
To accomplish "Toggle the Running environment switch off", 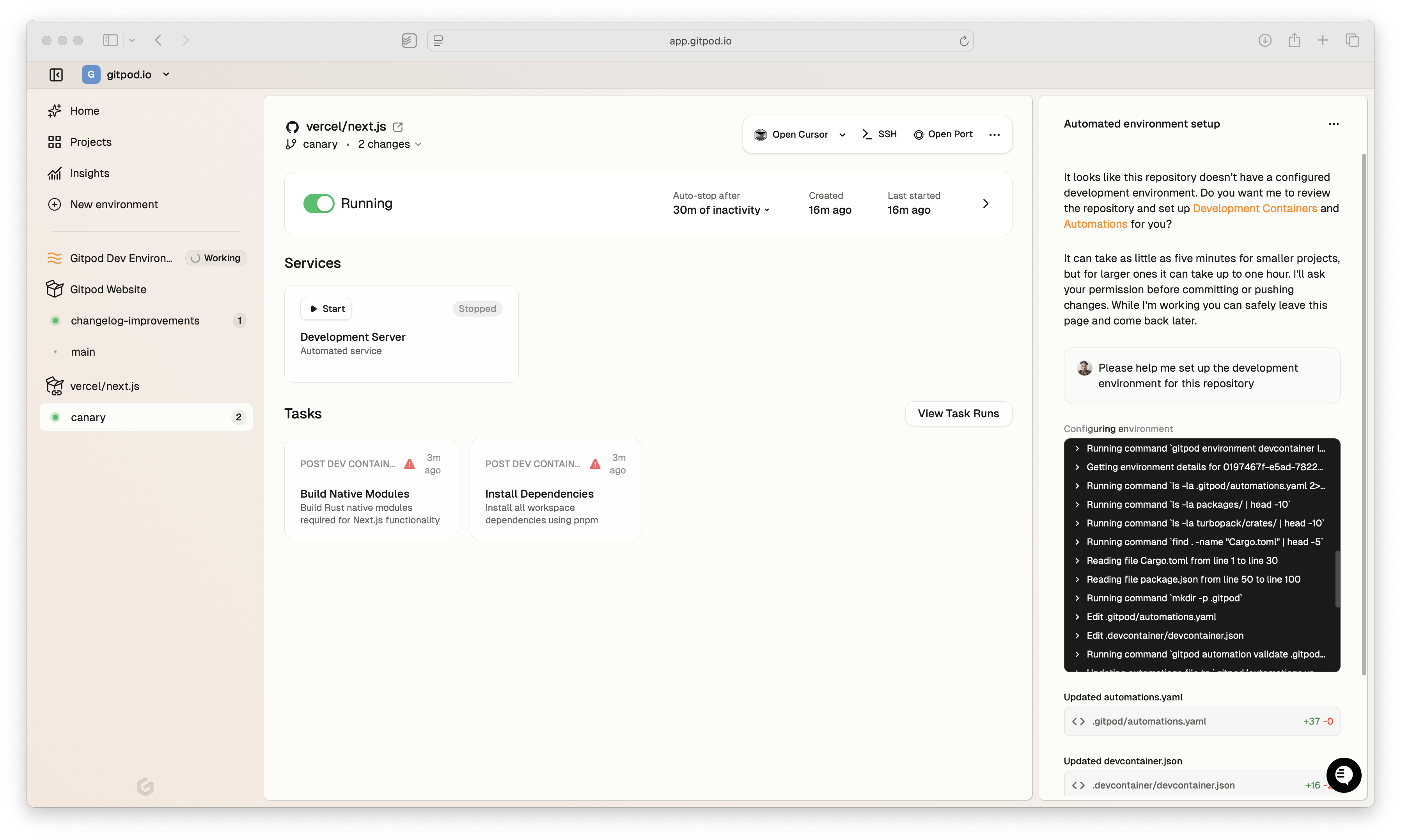I will pyautogui.click(x=319, y=204).
